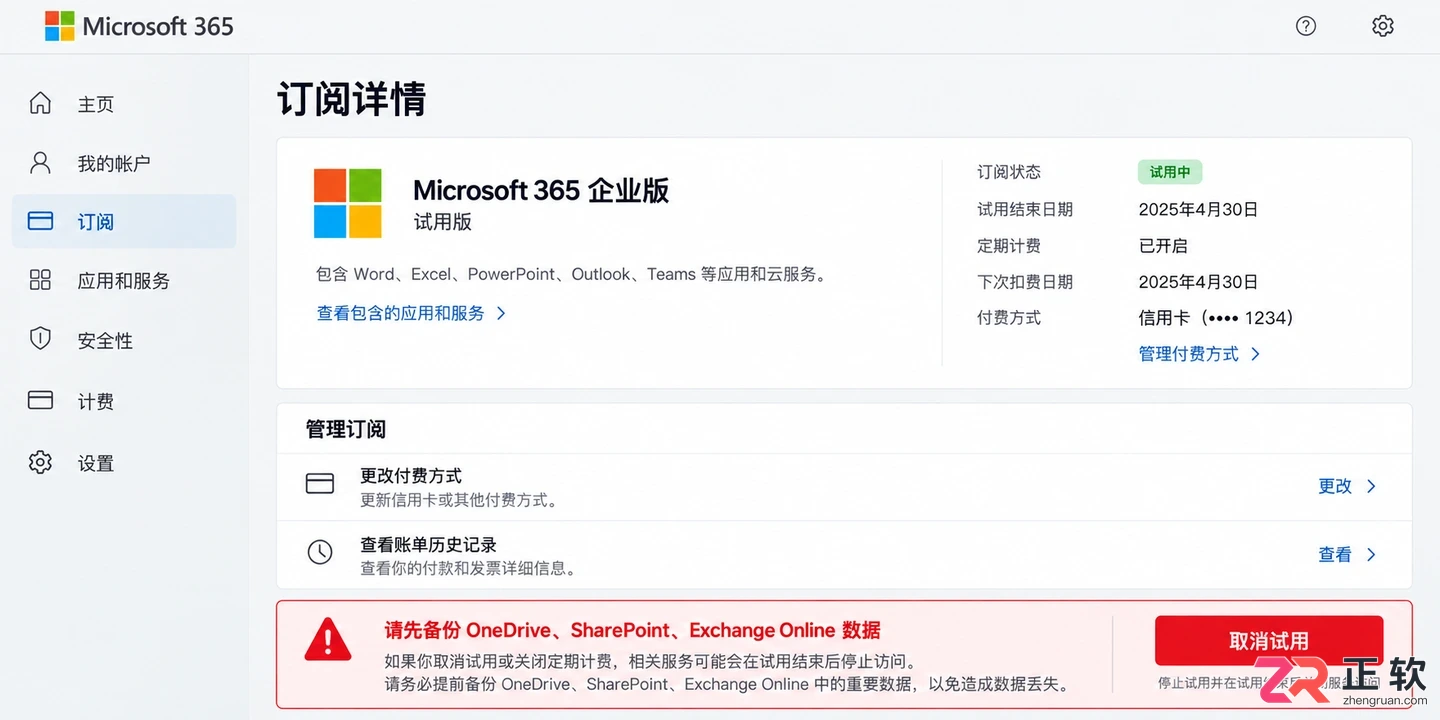This screenshot has width=1440, height=720.
Task: Click the red 取消试用 button
Action: pyautogui.click(x=1269, y=641)
